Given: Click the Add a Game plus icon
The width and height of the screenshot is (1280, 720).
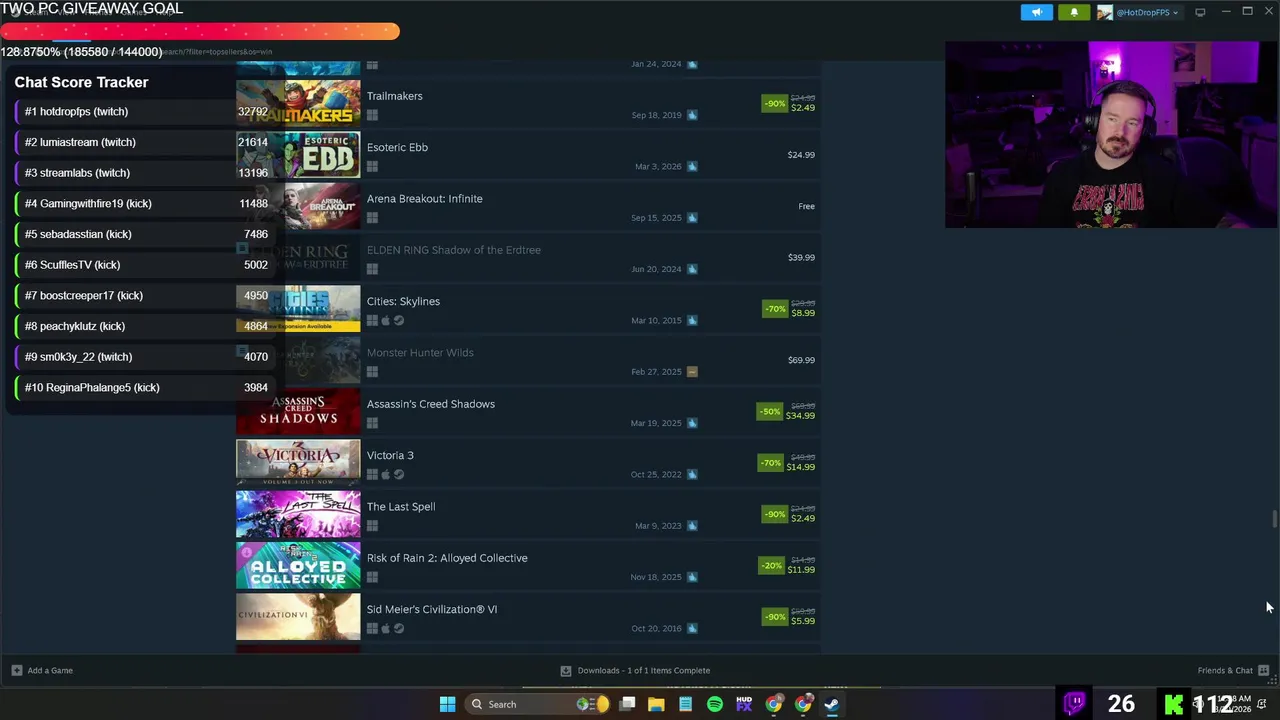Looking at the screenshot, I should (x=16, y=670).
